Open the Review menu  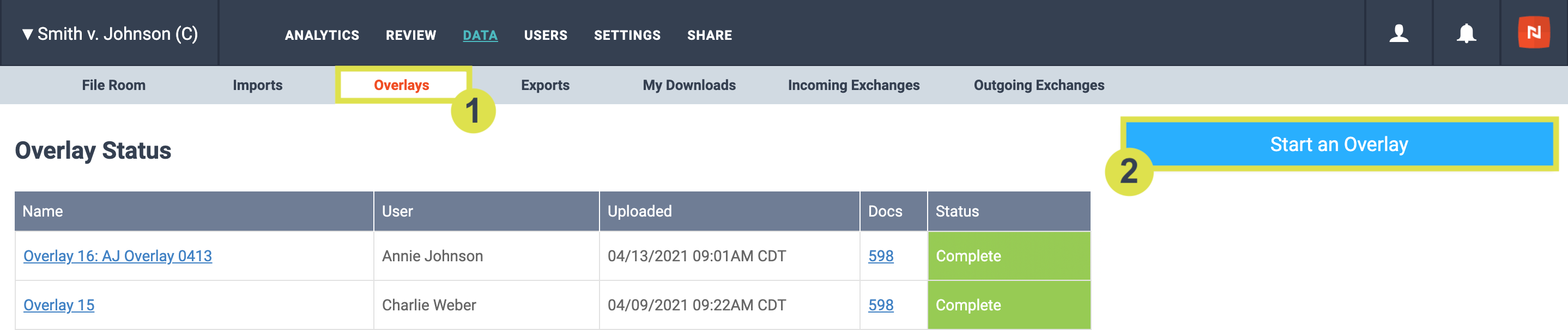(411, 35)
